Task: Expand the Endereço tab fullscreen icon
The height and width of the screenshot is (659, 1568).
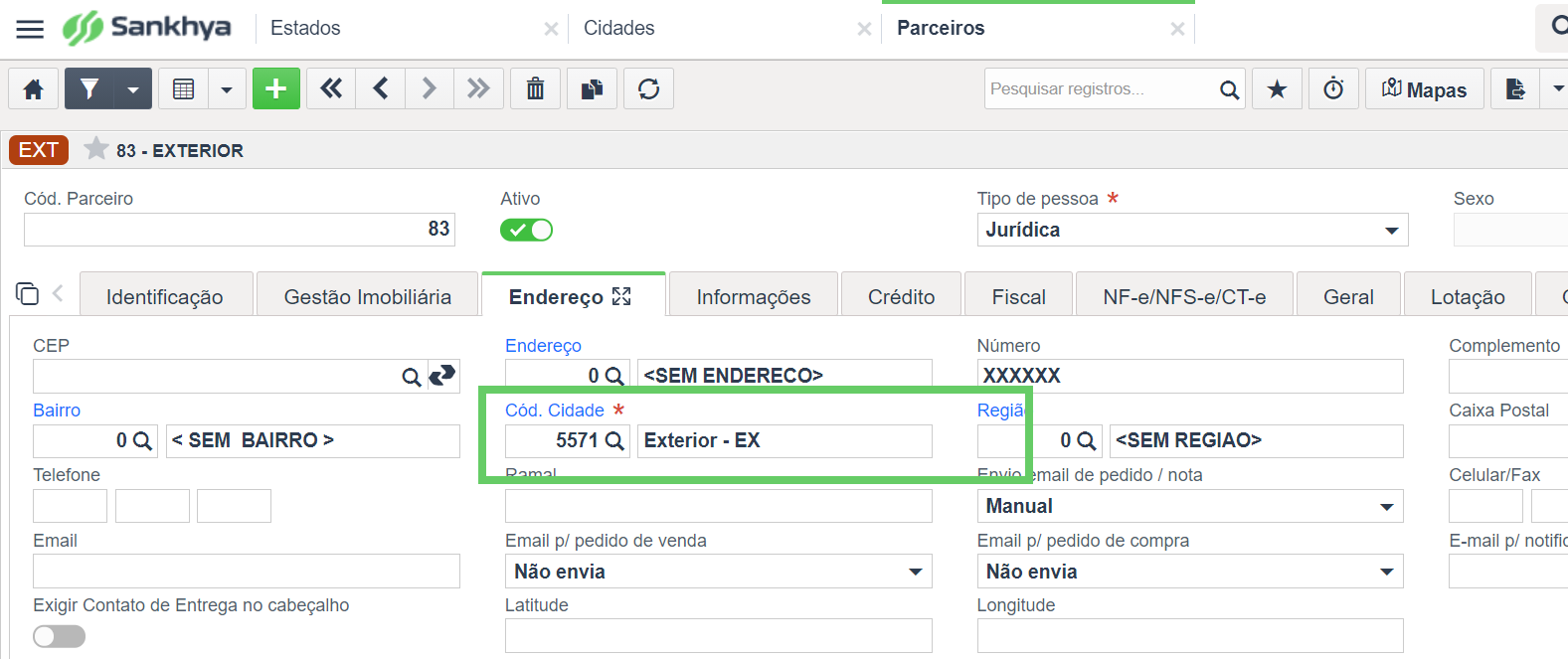Action: coord(621,296)
